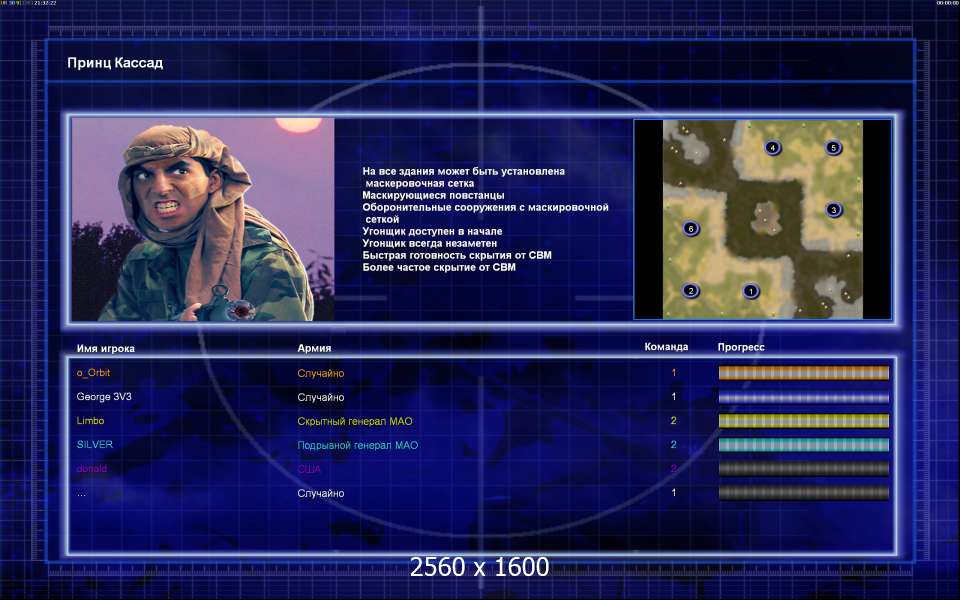960x600 pixels.
Task: Click the SILVER loading progress bar
Action: (x=803, y=445)
